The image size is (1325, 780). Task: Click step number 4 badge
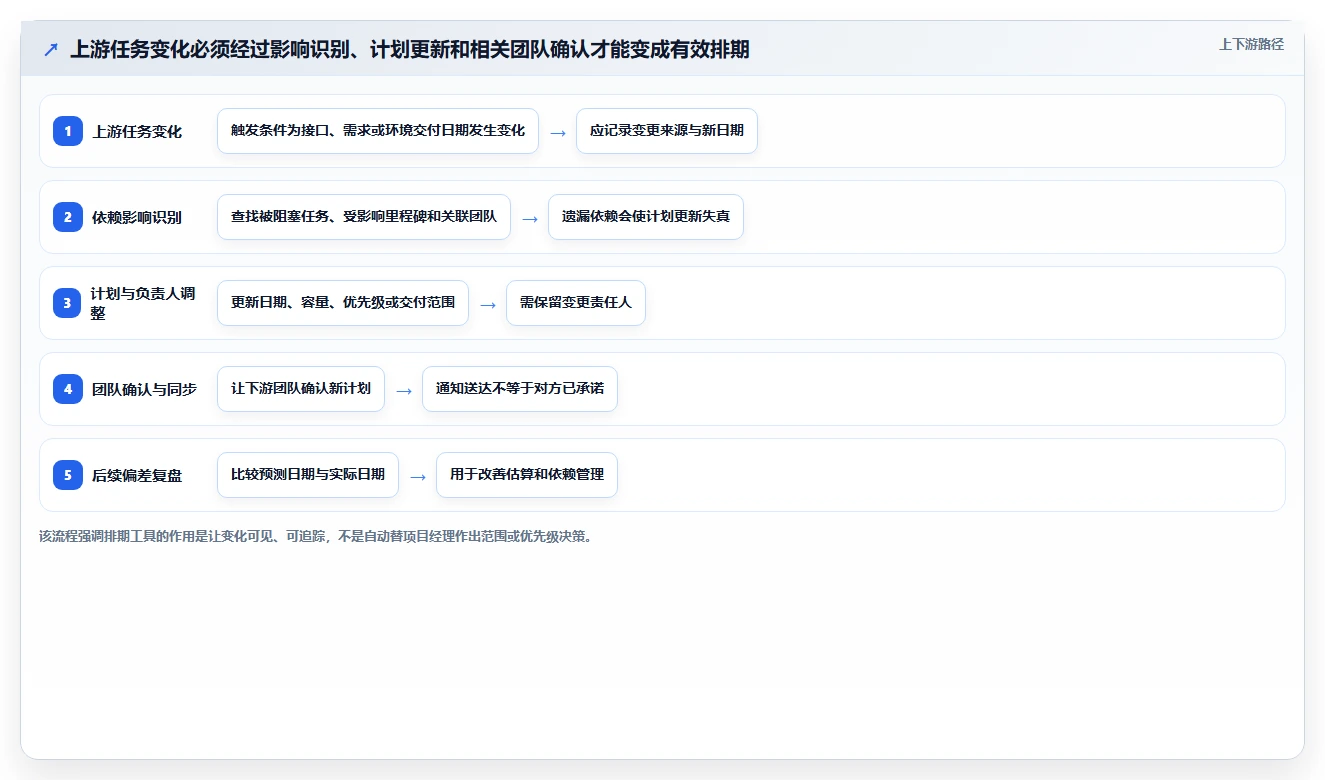68,389
